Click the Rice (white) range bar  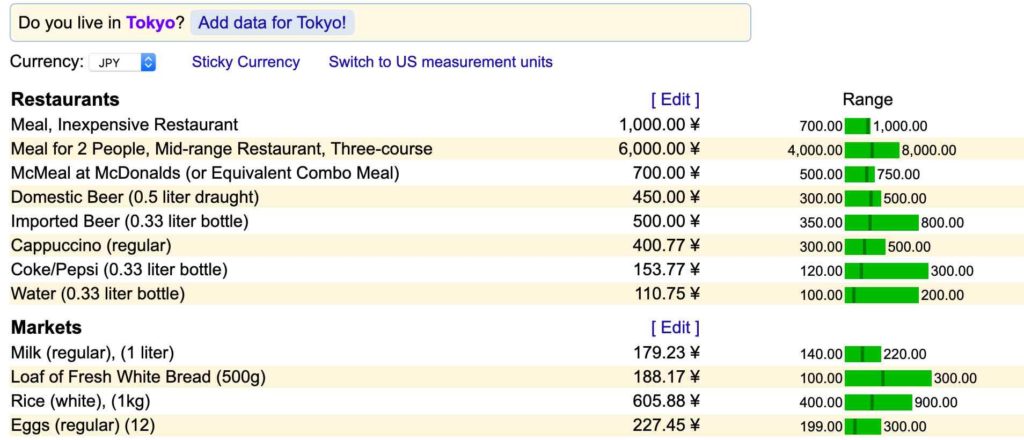pyautogui.click(x=878, y=402)
